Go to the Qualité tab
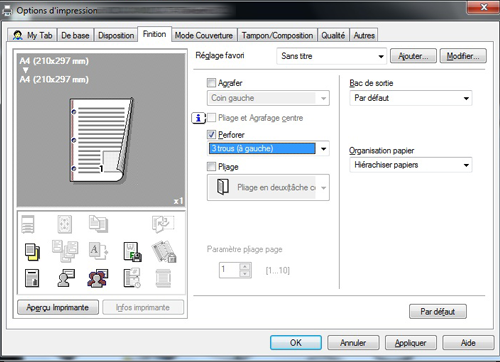 pos(333,35)
